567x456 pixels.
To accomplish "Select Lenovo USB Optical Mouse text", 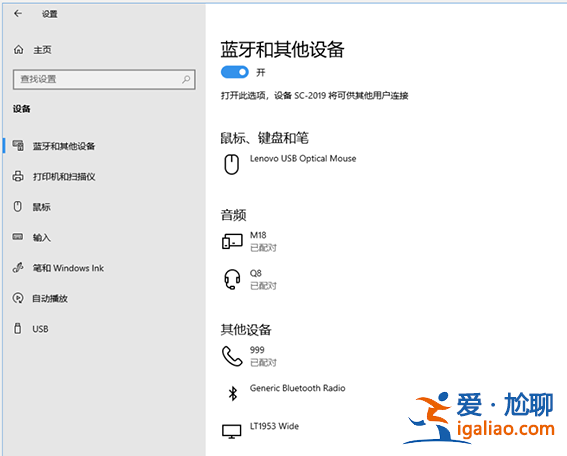I will (x=303, y=158).
